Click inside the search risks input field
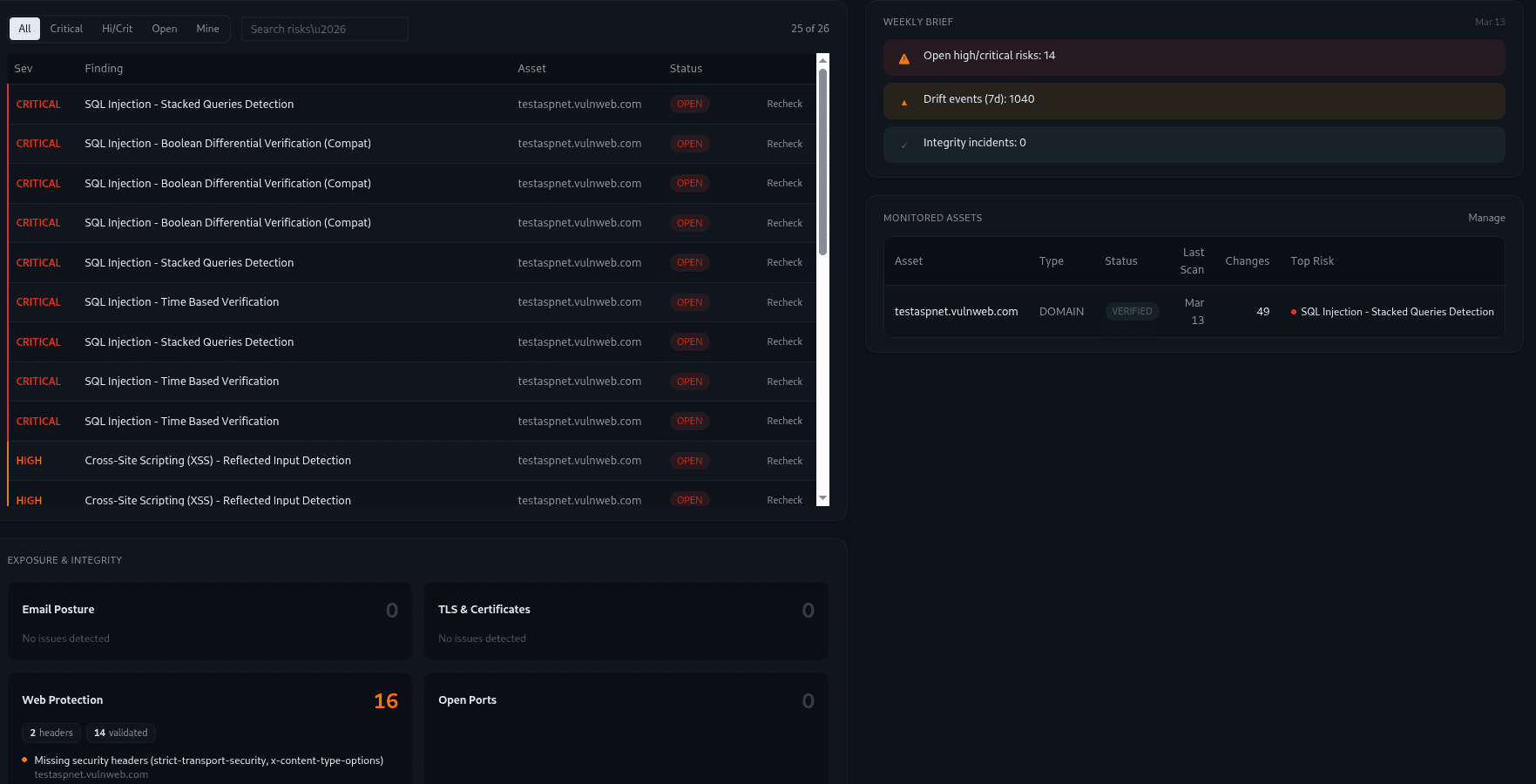The image size is (1536, 784). click(x=324, y=29)
